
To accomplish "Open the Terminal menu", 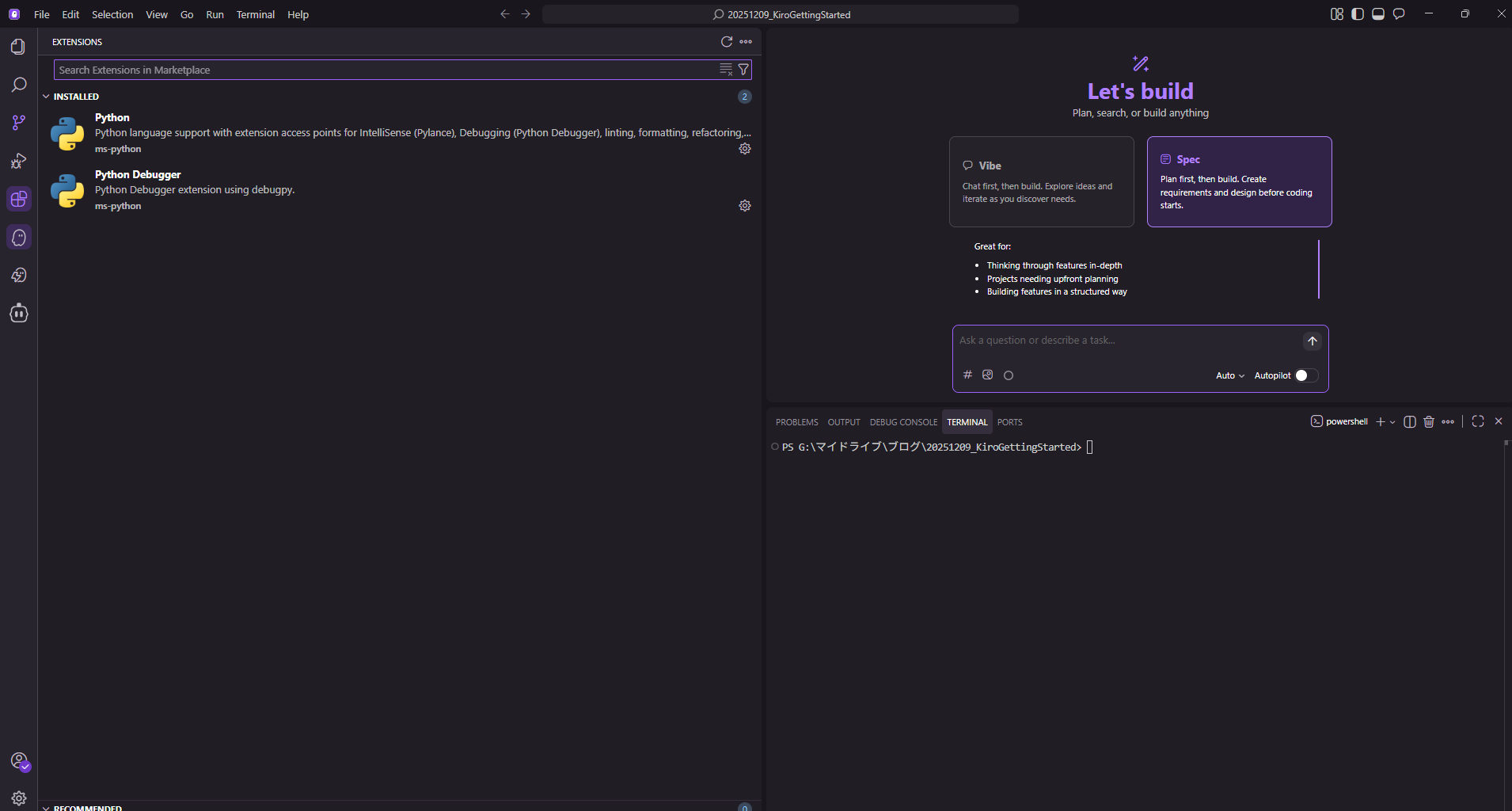I will click(x=255, y=14).
